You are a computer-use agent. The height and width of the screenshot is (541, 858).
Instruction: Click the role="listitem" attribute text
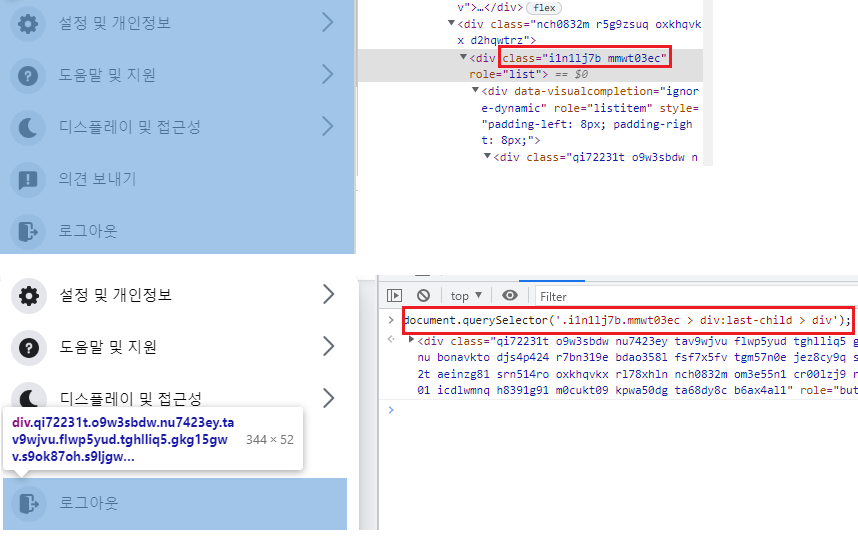(602, 108)
